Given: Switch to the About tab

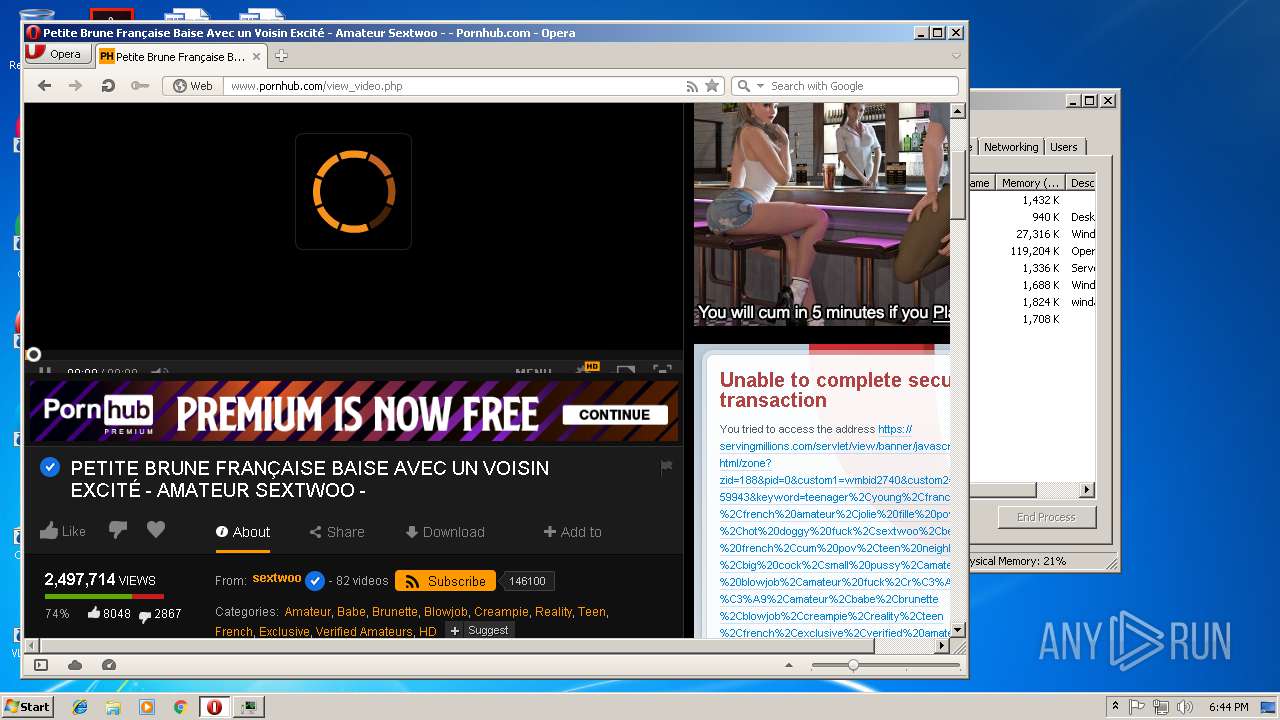Looking at the screenshot, I should [x=243, y=532].
